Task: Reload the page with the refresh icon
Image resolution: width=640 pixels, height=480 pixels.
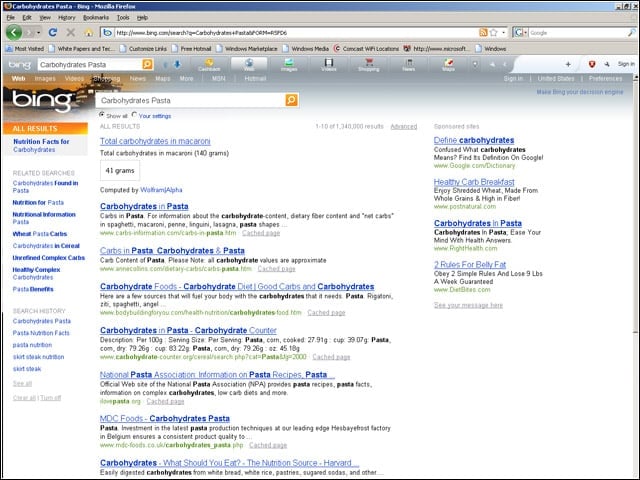Action: [53, 32]
